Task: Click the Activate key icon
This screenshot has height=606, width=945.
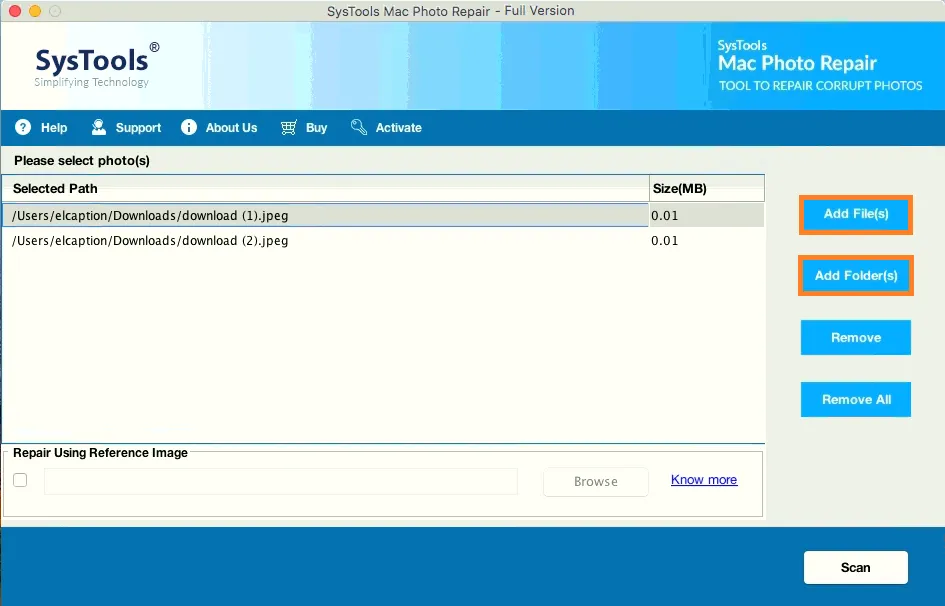Action: [359, 127]
